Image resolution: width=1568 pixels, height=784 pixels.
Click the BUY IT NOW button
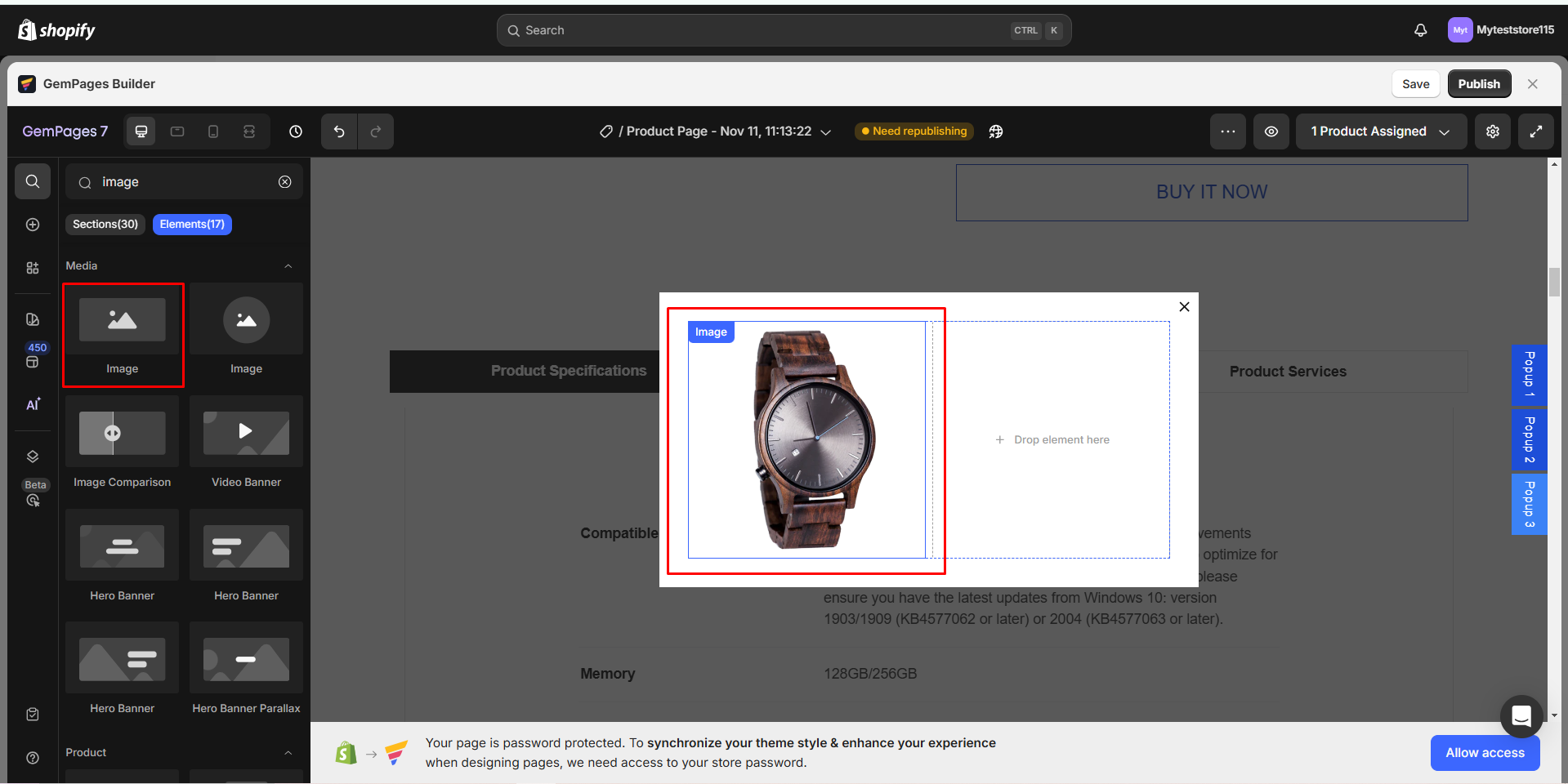(x=1212, y=193)
